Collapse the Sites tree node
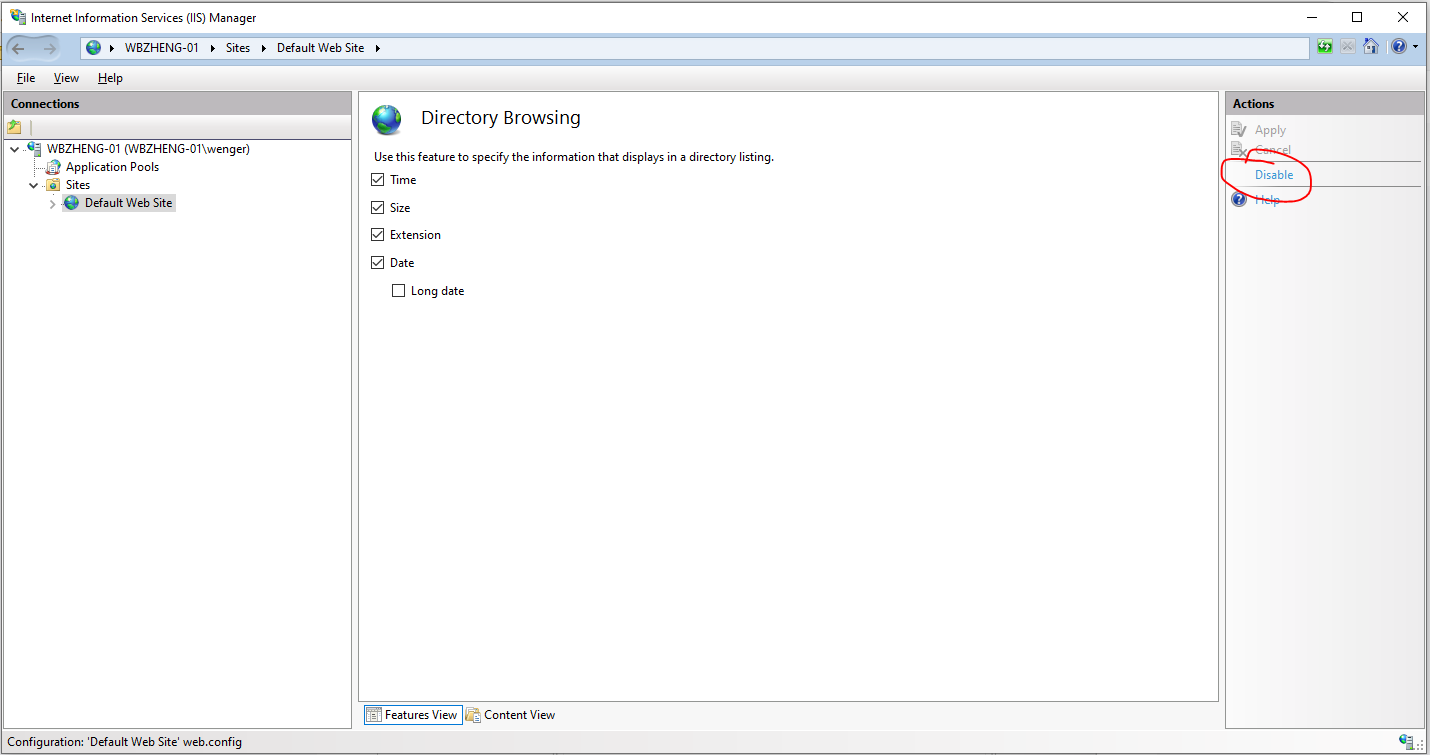Viewport: 1430px width, 755px height. 33,184
